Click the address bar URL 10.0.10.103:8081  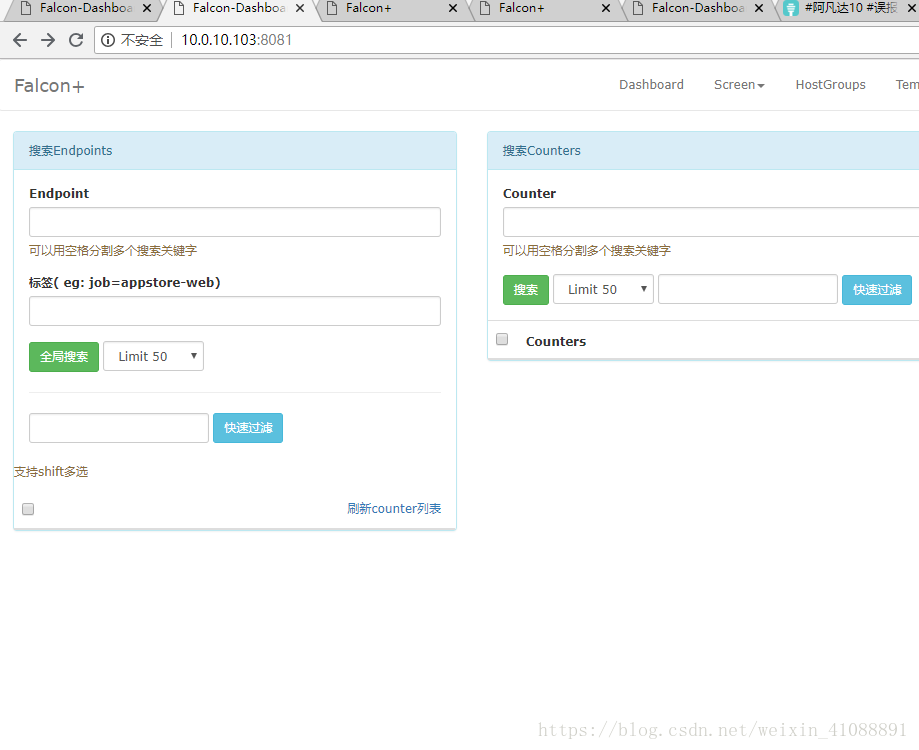(x=236, y=40)
